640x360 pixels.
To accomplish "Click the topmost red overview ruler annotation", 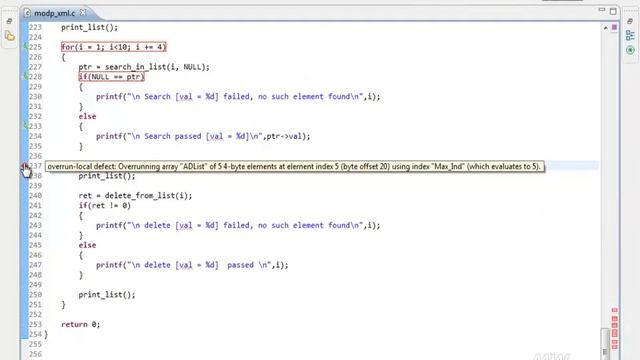I will 614,310.
